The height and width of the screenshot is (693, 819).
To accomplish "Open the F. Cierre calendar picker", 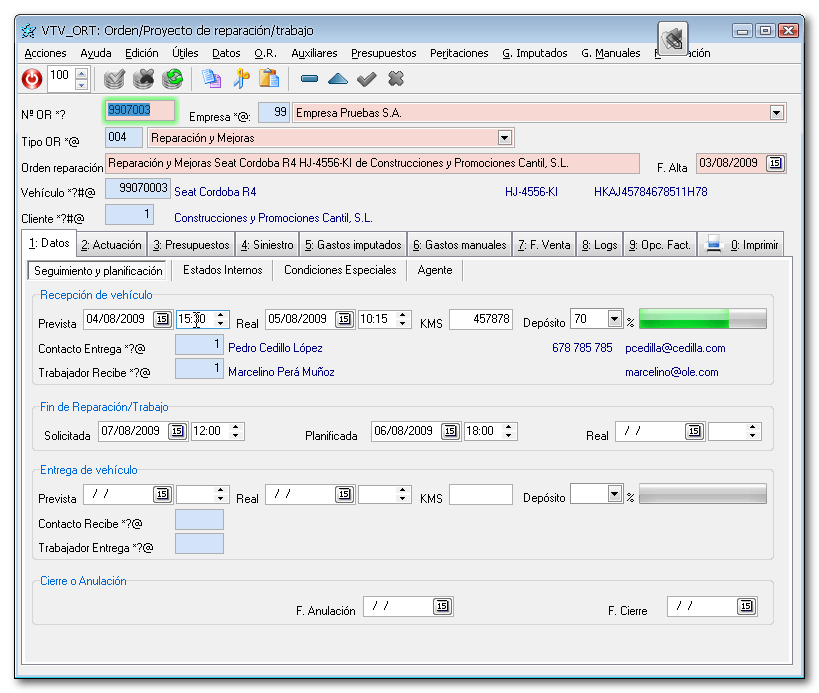I will [x=746, y=606].
